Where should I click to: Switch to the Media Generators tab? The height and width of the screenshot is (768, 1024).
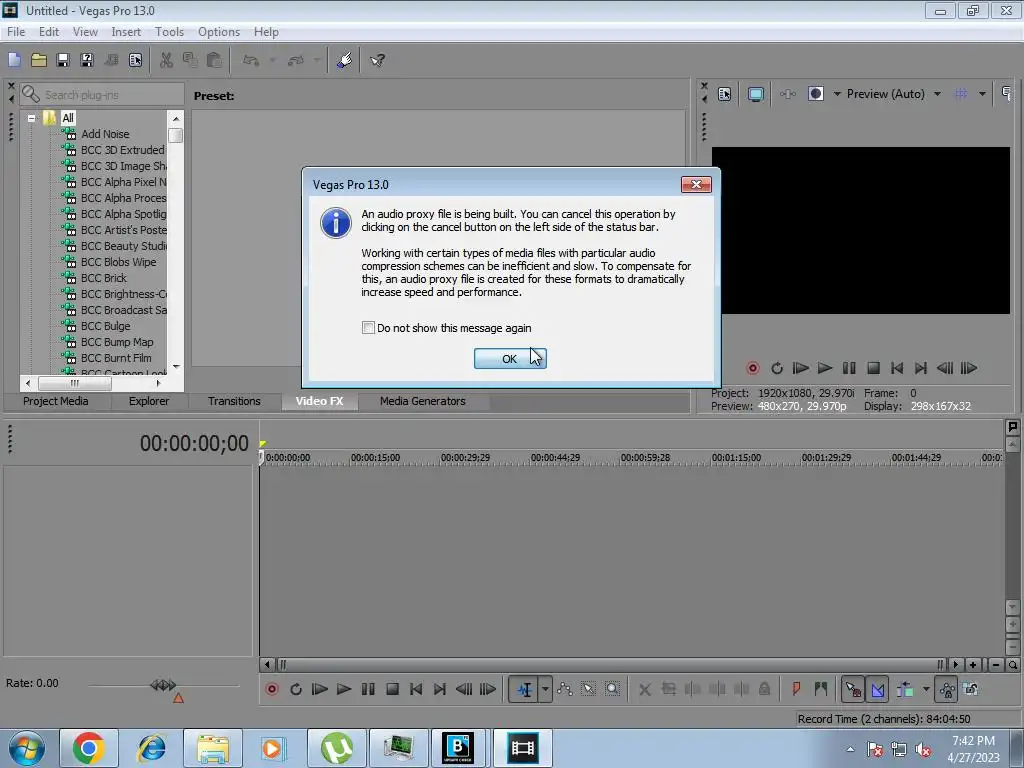coord(423,401)
